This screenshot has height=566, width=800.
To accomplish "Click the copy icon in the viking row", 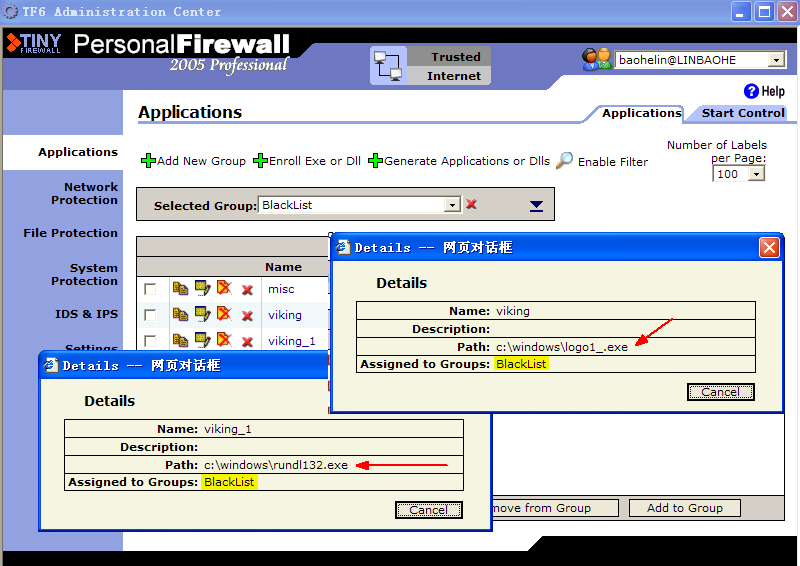I will pos(180,314).
